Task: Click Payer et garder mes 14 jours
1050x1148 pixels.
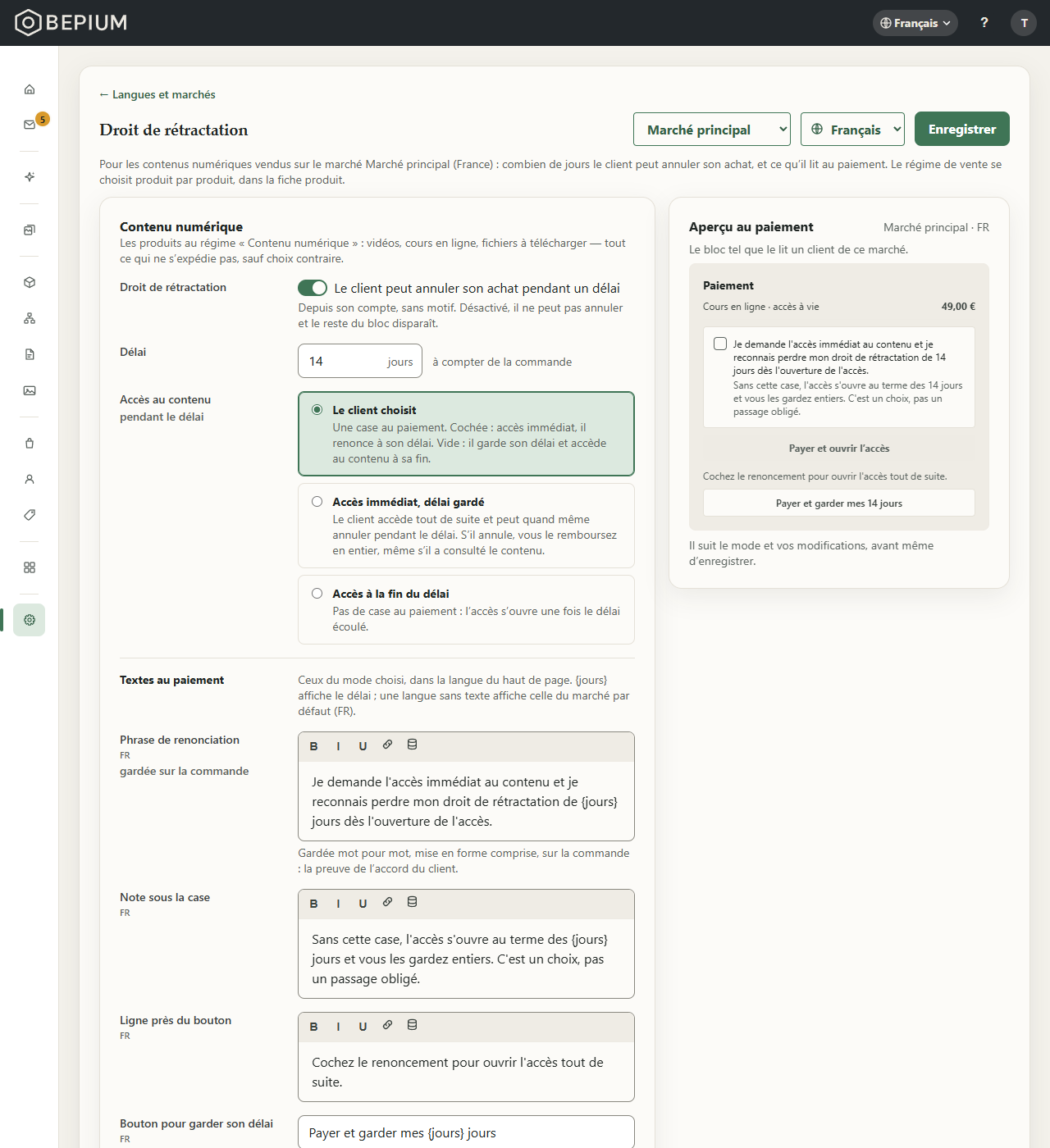Action: [x=839, y=503]
